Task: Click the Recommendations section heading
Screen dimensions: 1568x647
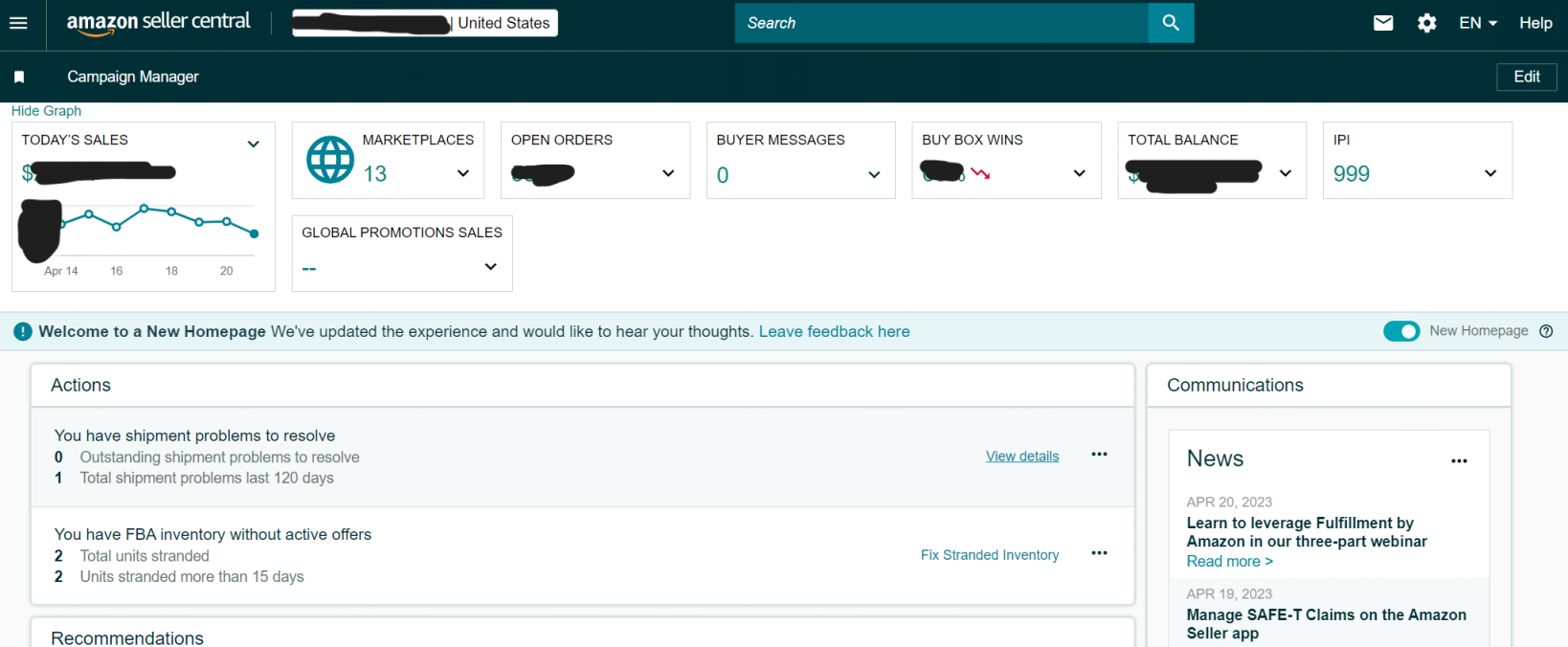Action: pyautogui.click(x=127, y=637)
